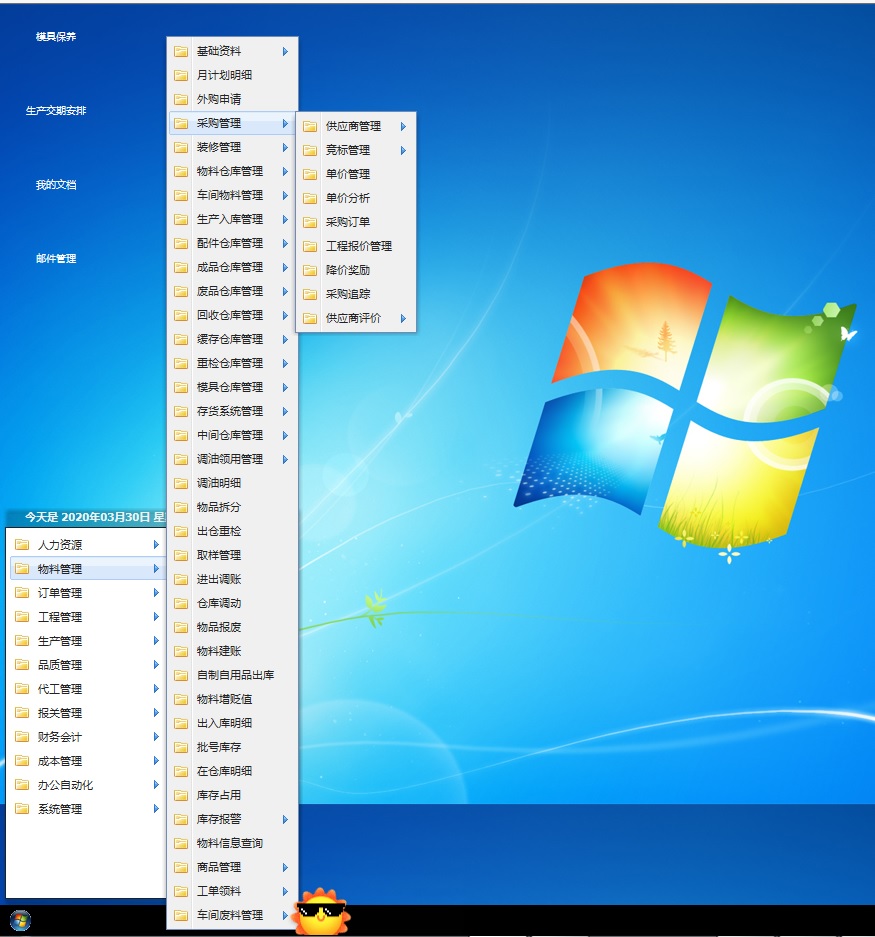Click the date banner 今天是 2020年03月30日
Screen dimensions: 875x937
[87, 517]
